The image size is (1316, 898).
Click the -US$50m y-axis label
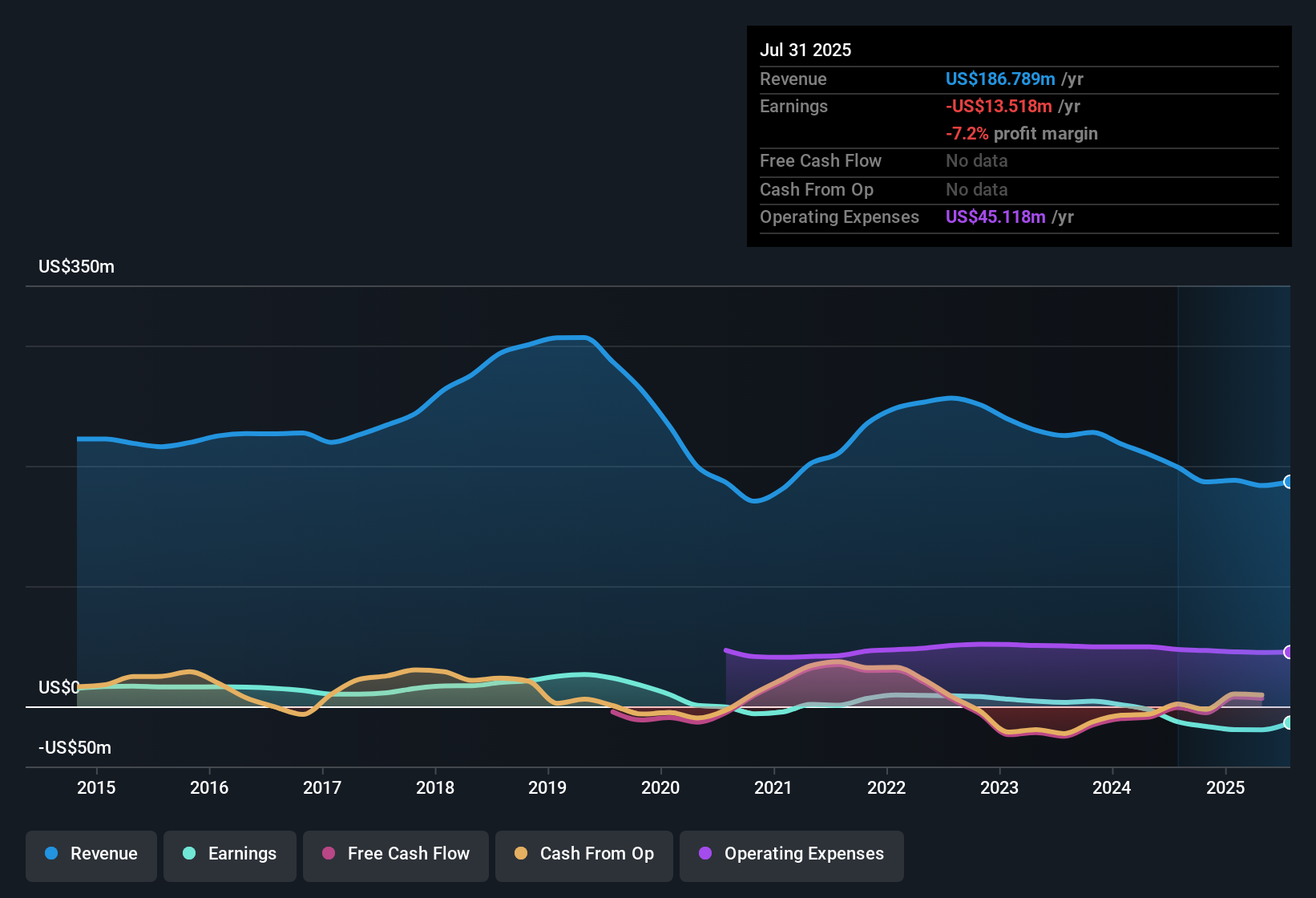[75, 747]
